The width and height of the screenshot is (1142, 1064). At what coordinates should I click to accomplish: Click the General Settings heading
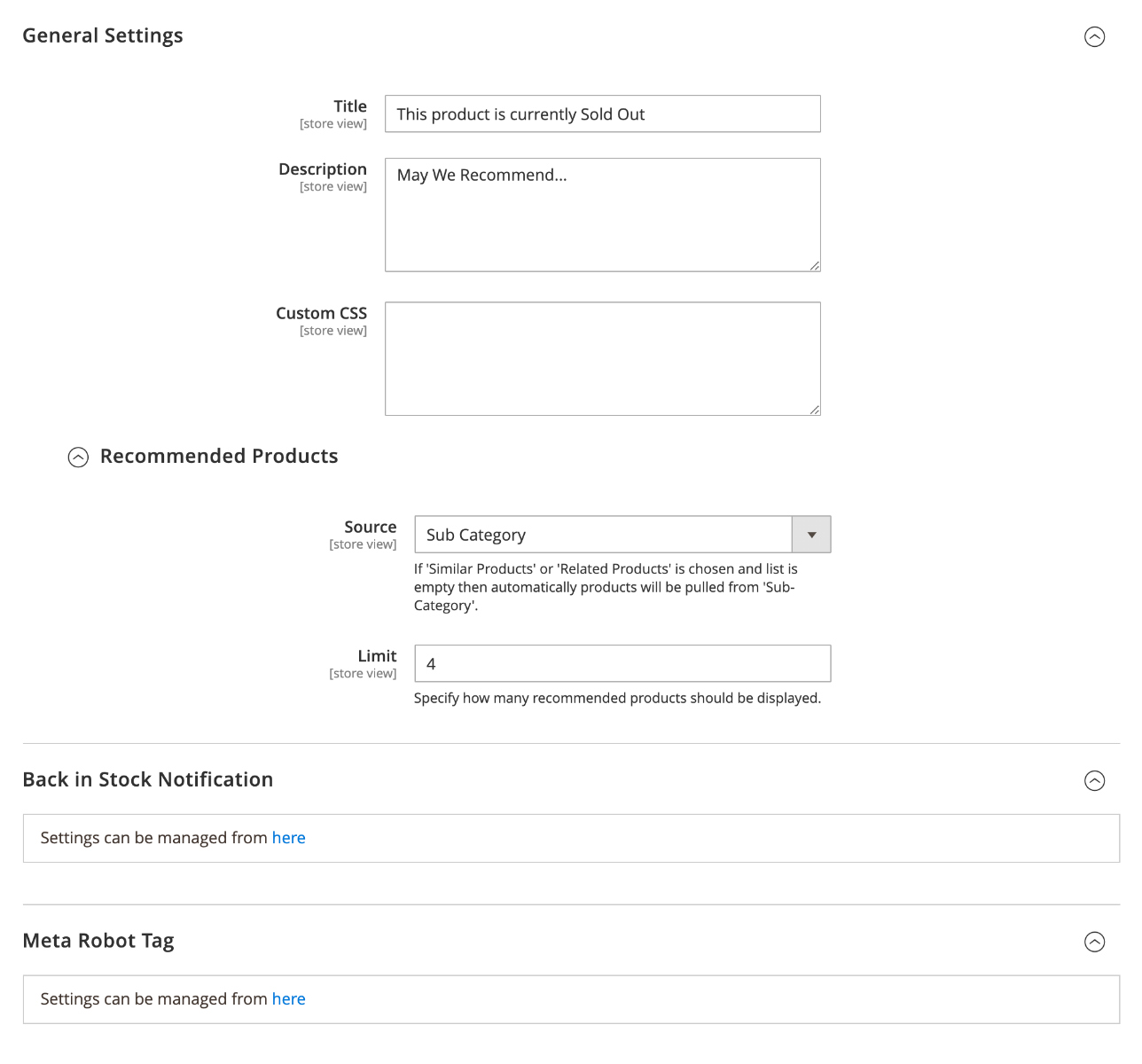(103, 35)
